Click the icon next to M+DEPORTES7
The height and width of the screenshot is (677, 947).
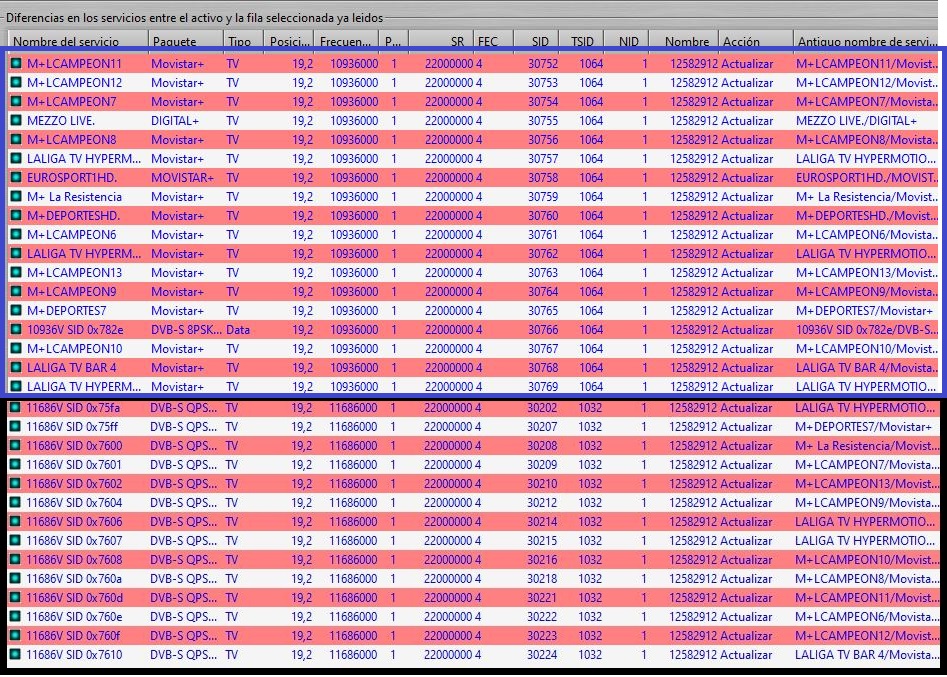(x=16, y=310)
